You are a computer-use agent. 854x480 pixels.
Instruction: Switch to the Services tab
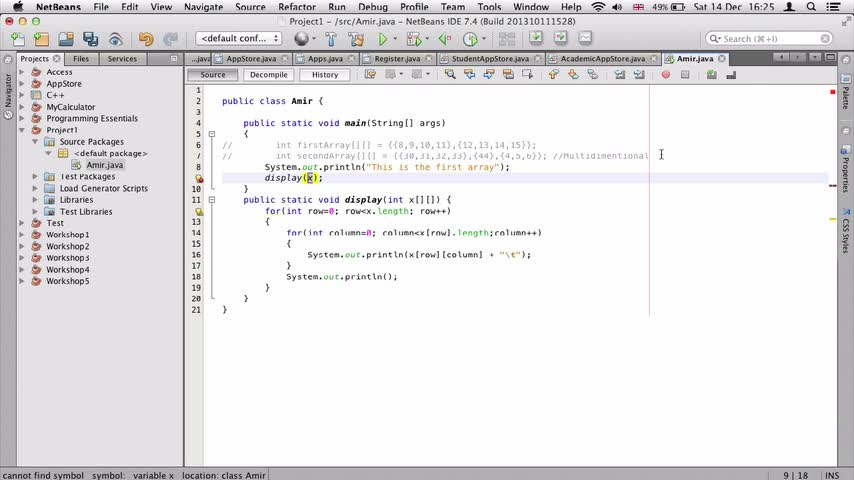click(122, 59)
